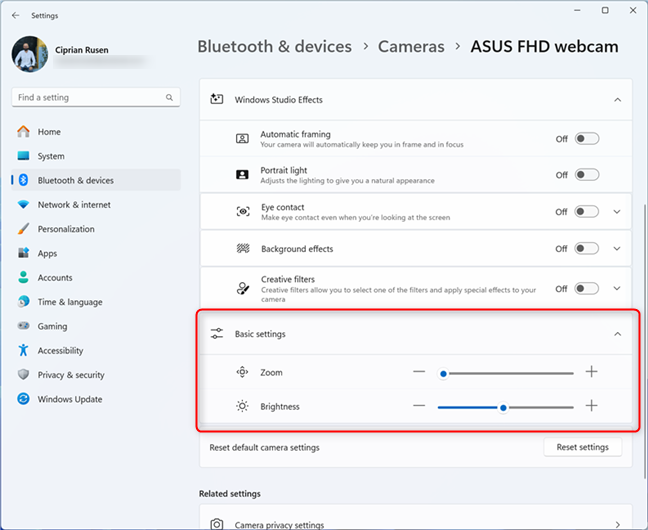Open Camera privacy settings chevron

tap(617, 525)
